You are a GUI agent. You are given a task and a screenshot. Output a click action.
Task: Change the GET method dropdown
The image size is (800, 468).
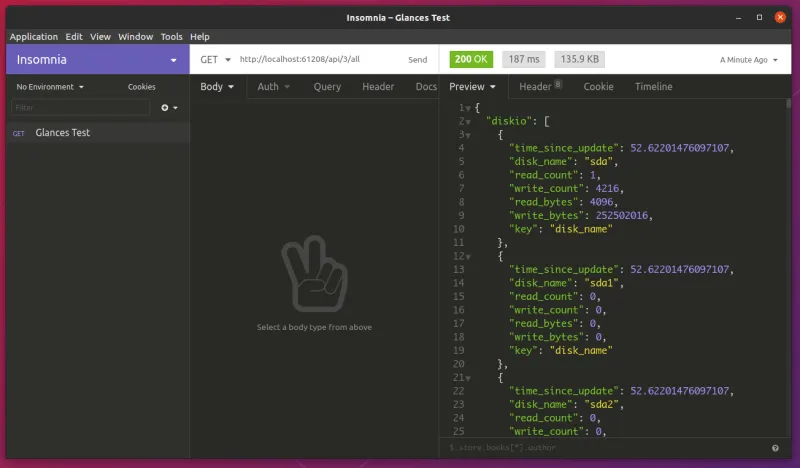pyautogui.click(x=215, y=60)
